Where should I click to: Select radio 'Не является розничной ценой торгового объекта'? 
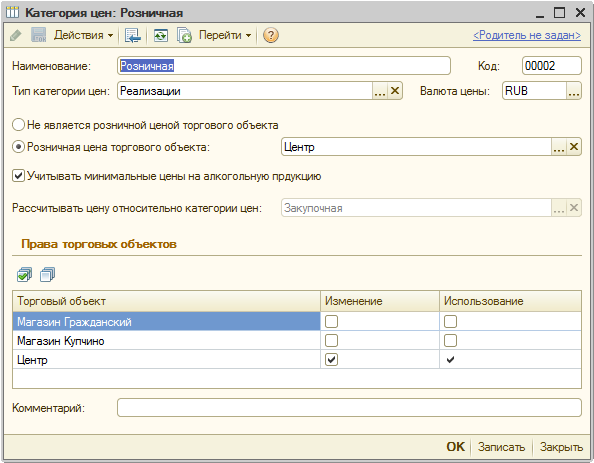click(18, 125)
